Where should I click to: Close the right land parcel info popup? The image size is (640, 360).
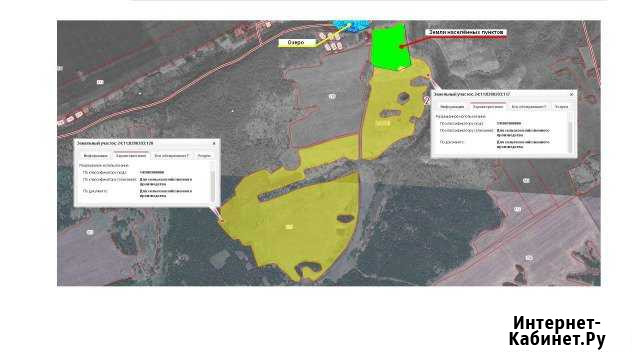point(571,94)
